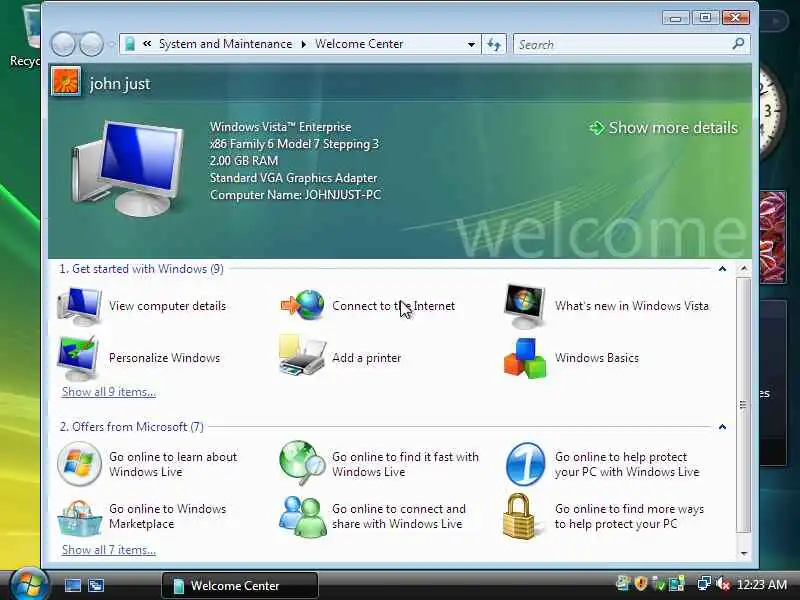The image size is (800, 600).
Task: Click the Windows Live learn about icon
Action: [79, 464]
